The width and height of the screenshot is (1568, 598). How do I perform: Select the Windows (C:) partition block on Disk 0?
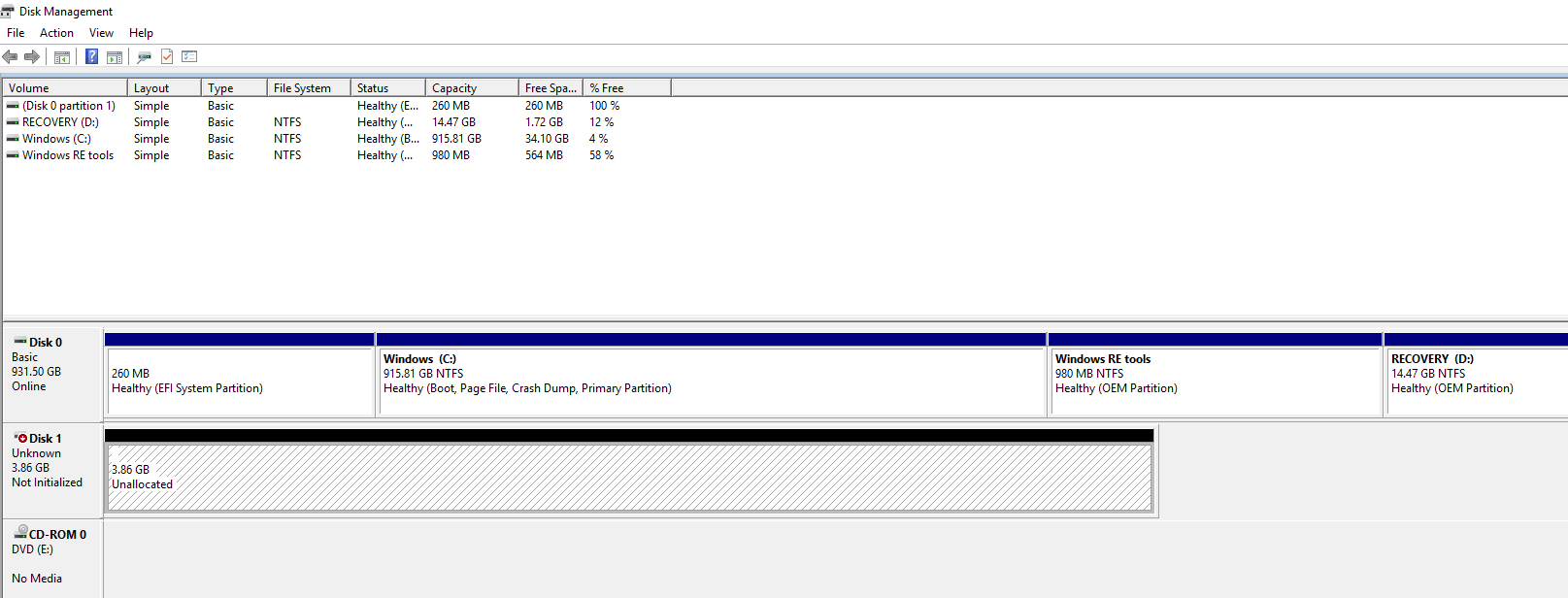(x=712, y=375)
